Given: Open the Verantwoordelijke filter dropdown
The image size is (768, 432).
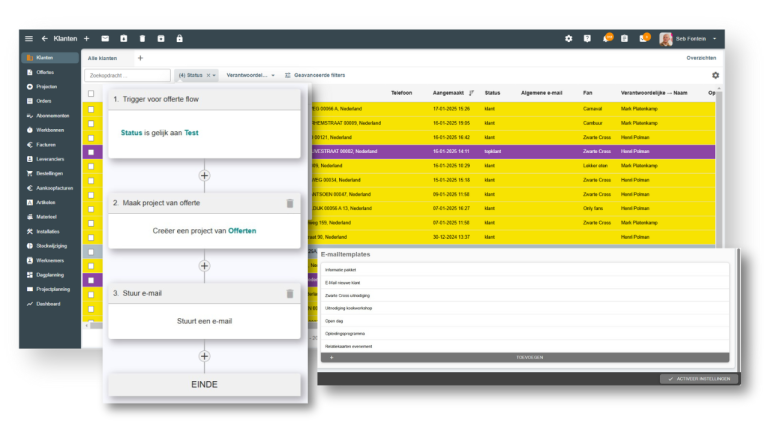Looking at the screenshot, I should click(251, 75).
